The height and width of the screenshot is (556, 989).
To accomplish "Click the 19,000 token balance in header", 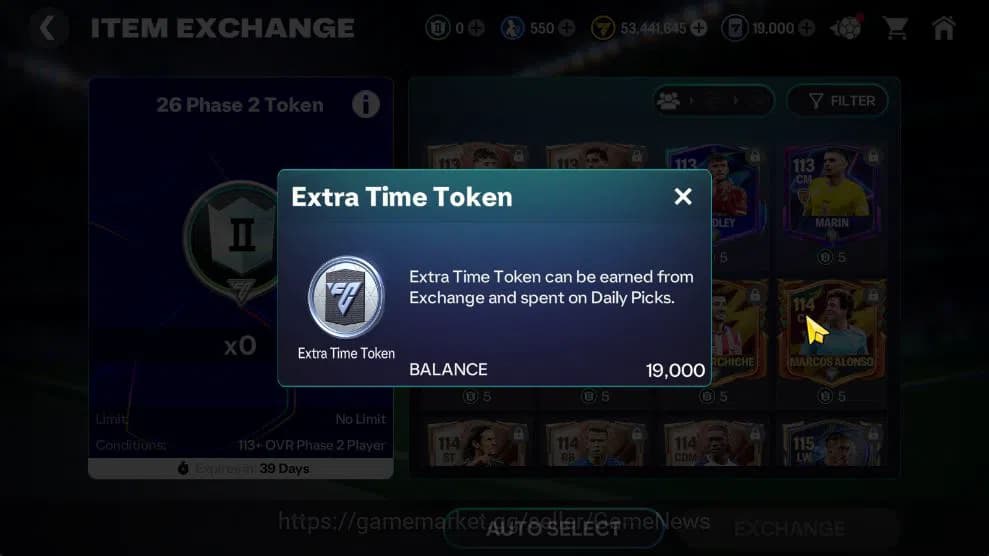I will click(x=773, y=28).
